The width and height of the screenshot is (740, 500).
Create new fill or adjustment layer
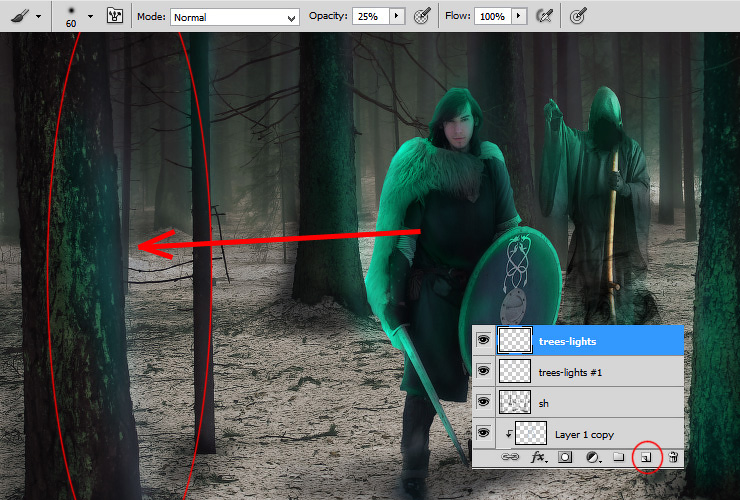(593, 457)
